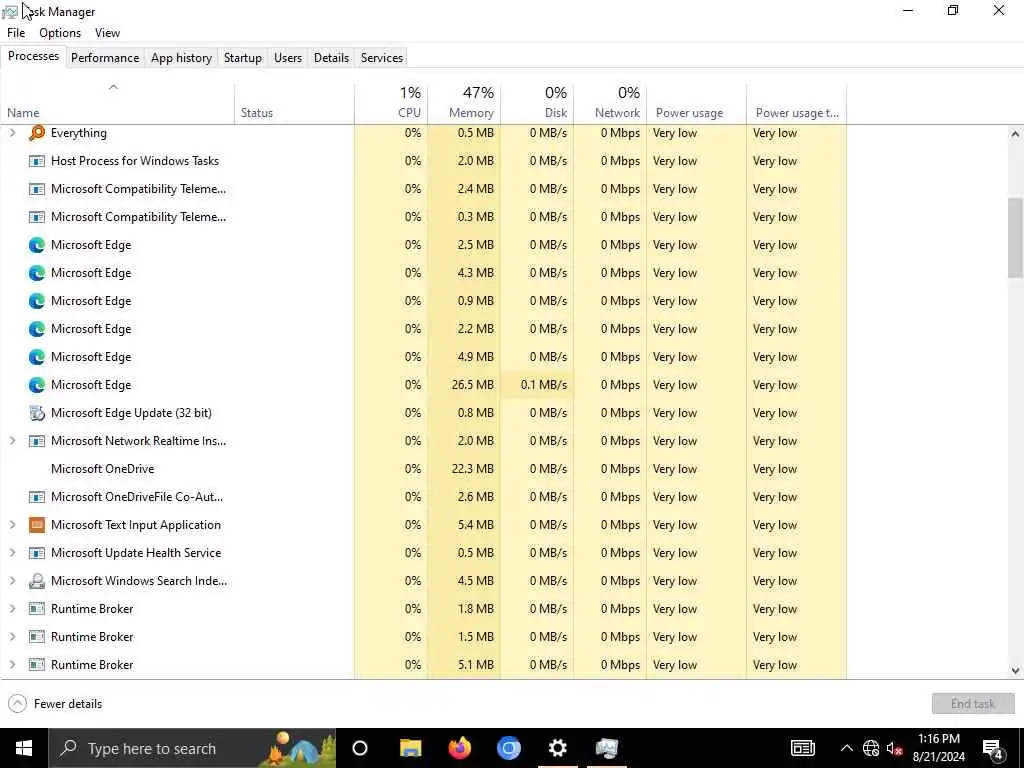This screenshot has height=768, width=1024.
Task: Switch to the Details tab
Action: pyautogui.click(x=331, y=57)
